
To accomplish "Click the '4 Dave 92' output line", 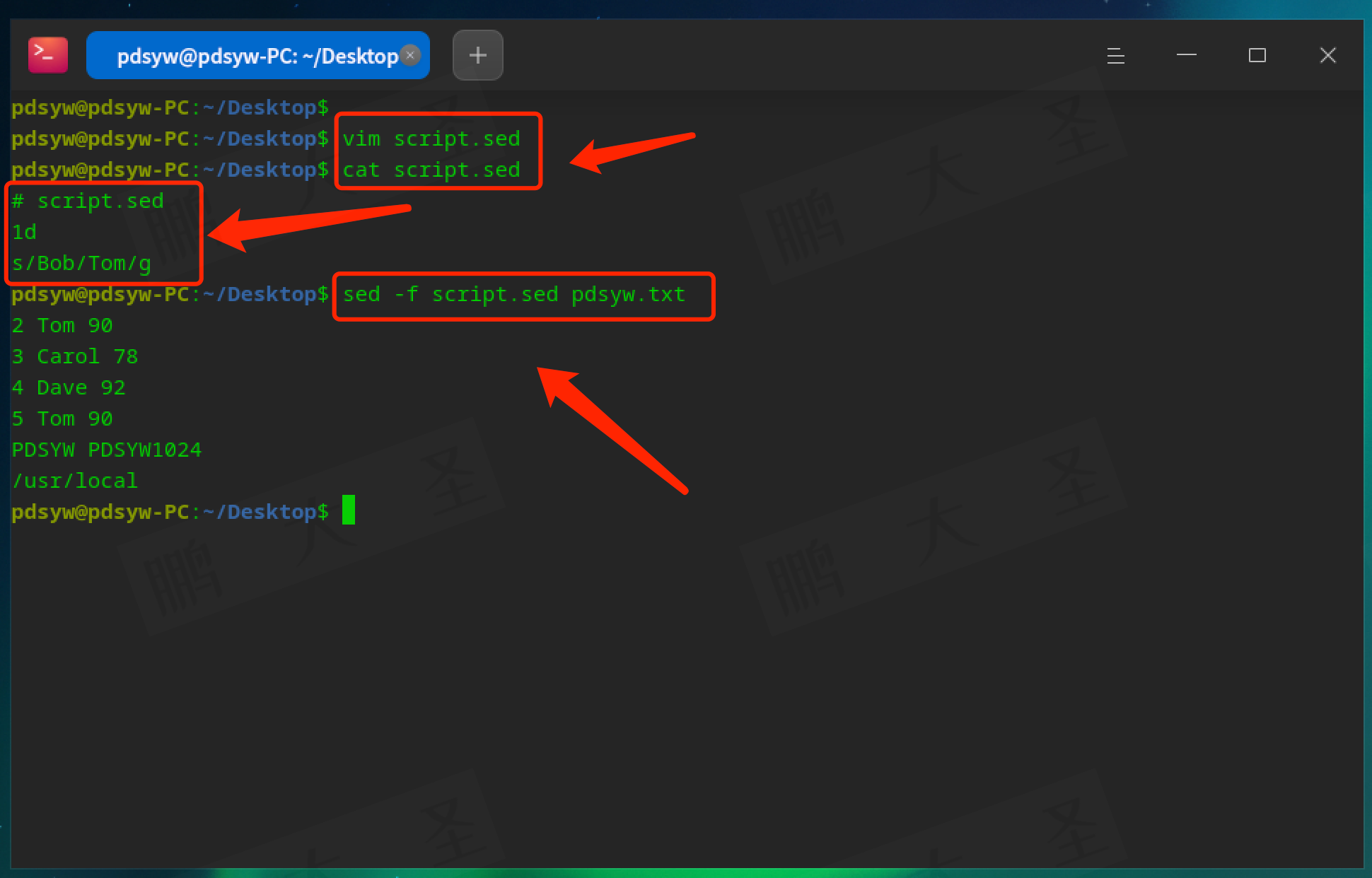I will coord(69,387).
